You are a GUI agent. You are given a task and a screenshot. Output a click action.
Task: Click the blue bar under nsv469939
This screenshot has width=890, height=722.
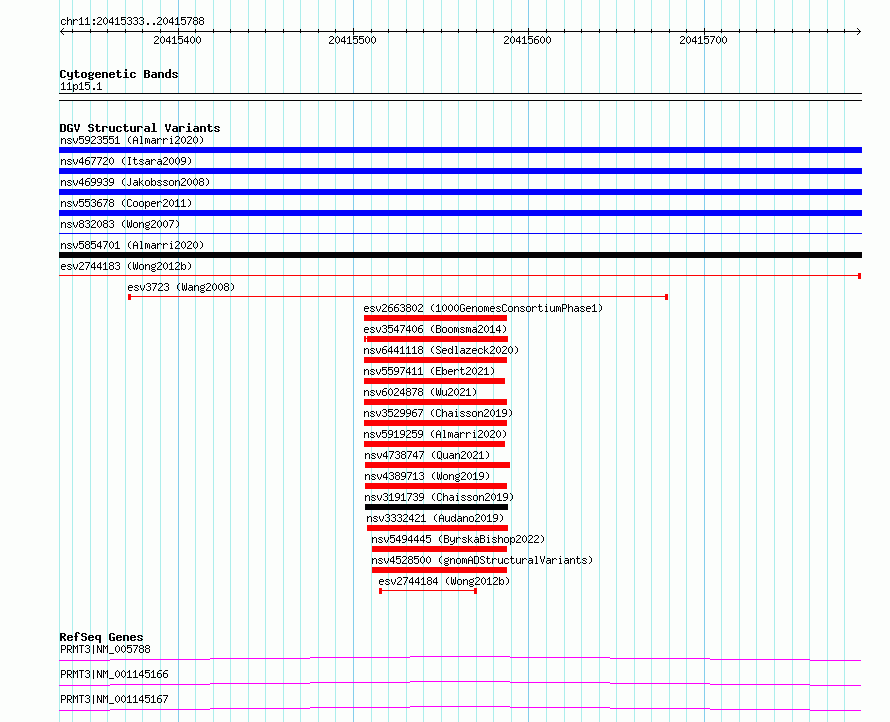(x=460, y=192)
